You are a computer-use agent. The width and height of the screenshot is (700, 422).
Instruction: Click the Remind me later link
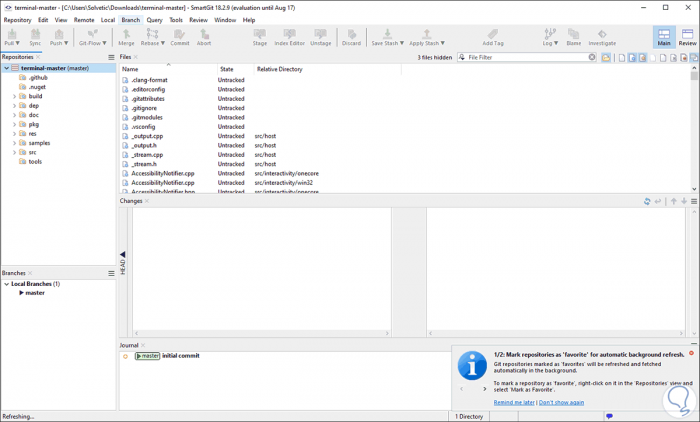click(x=514, y=402)
